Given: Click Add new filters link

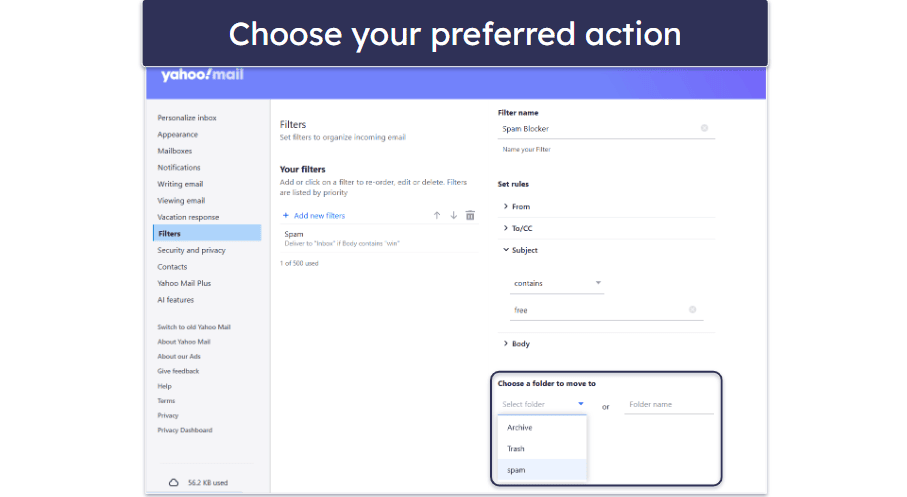Looking at the screenshot, I should tap(319, 215).
